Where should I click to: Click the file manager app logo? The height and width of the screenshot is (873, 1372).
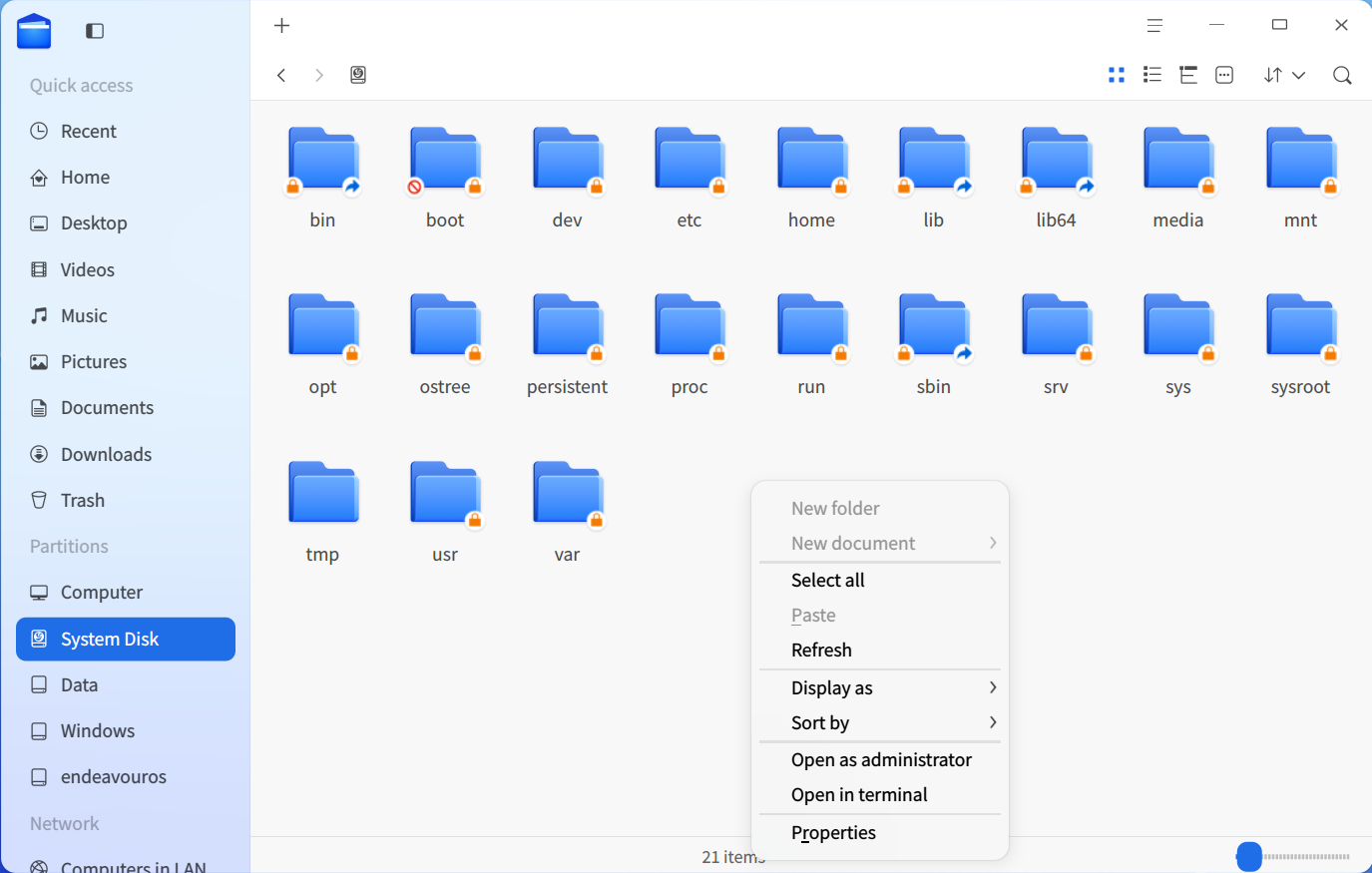click(x=34, y=31)
